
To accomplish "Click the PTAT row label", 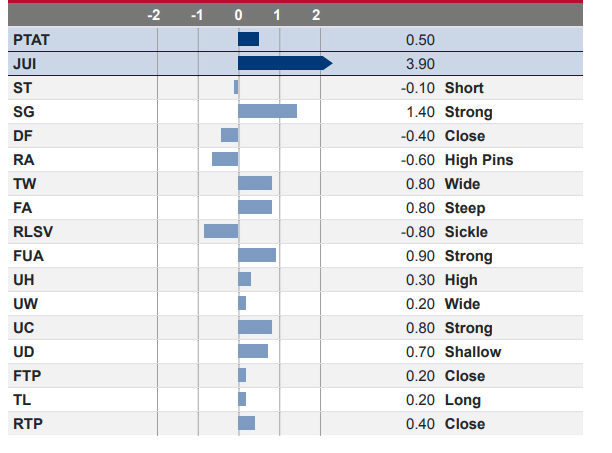I will tap(32, 39).
